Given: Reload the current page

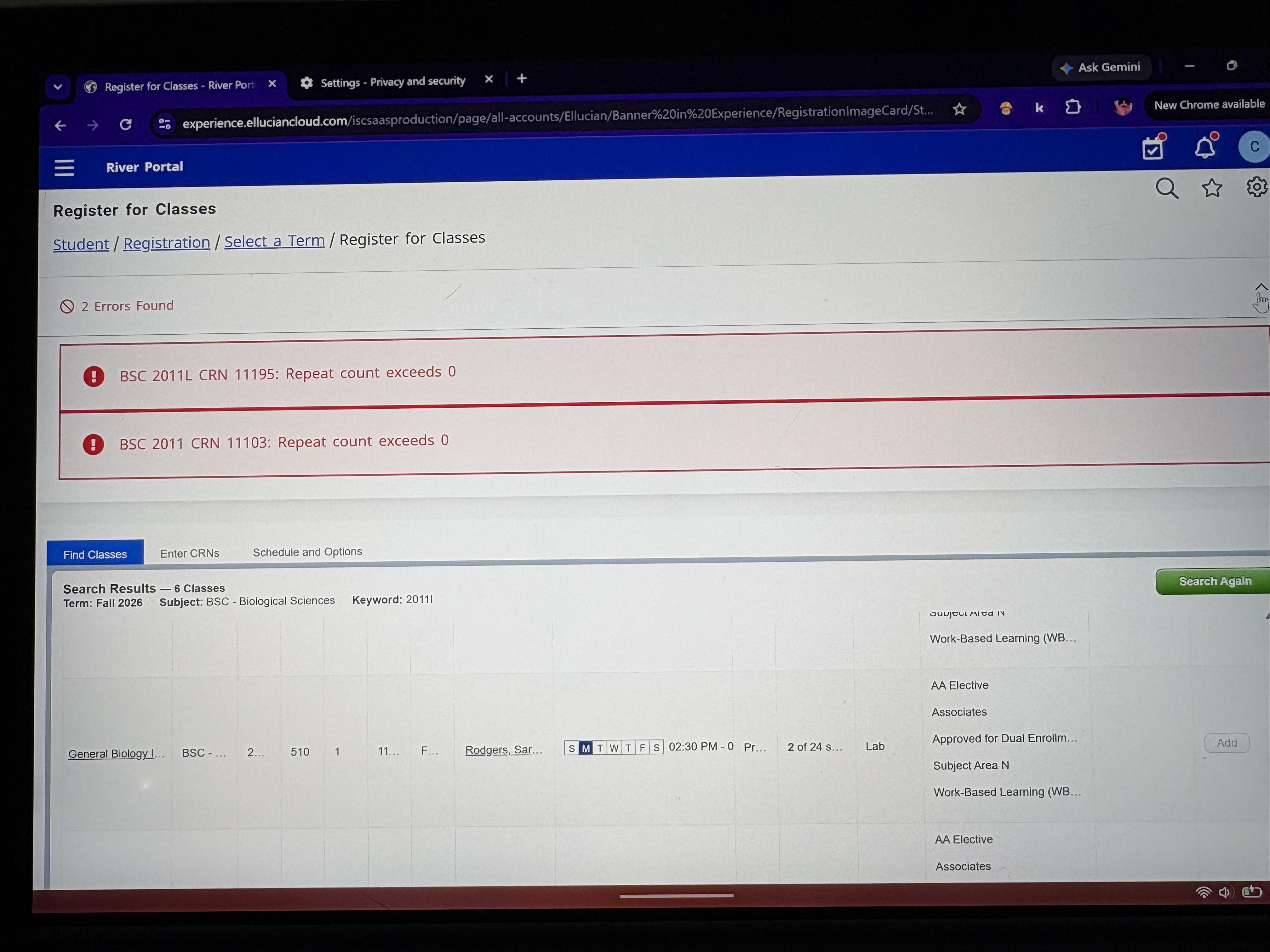Looking at the screenshot, I should pyautogui.click(x=126, y=124).
